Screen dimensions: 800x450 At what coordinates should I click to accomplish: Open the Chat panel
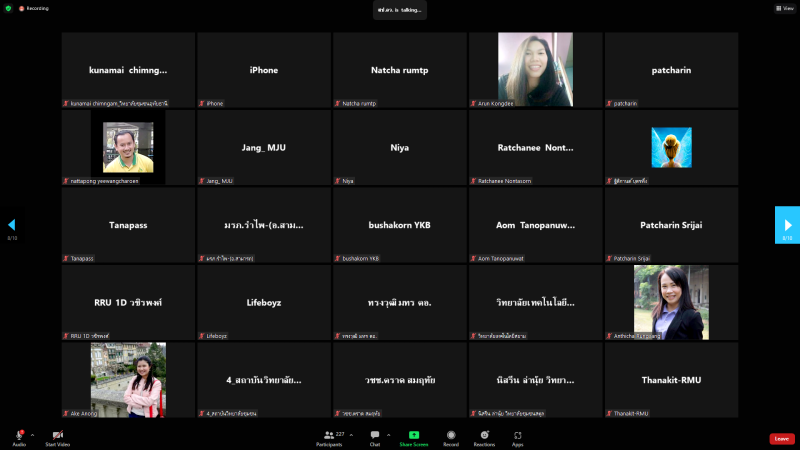pyautogui.click(x=375, y=436)
